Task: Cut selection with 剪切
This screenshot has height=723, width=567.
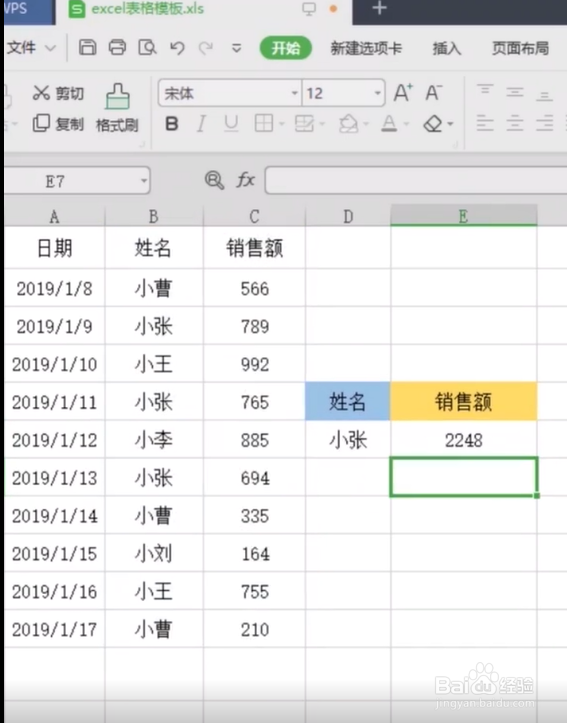Action: tap(59, 93)
